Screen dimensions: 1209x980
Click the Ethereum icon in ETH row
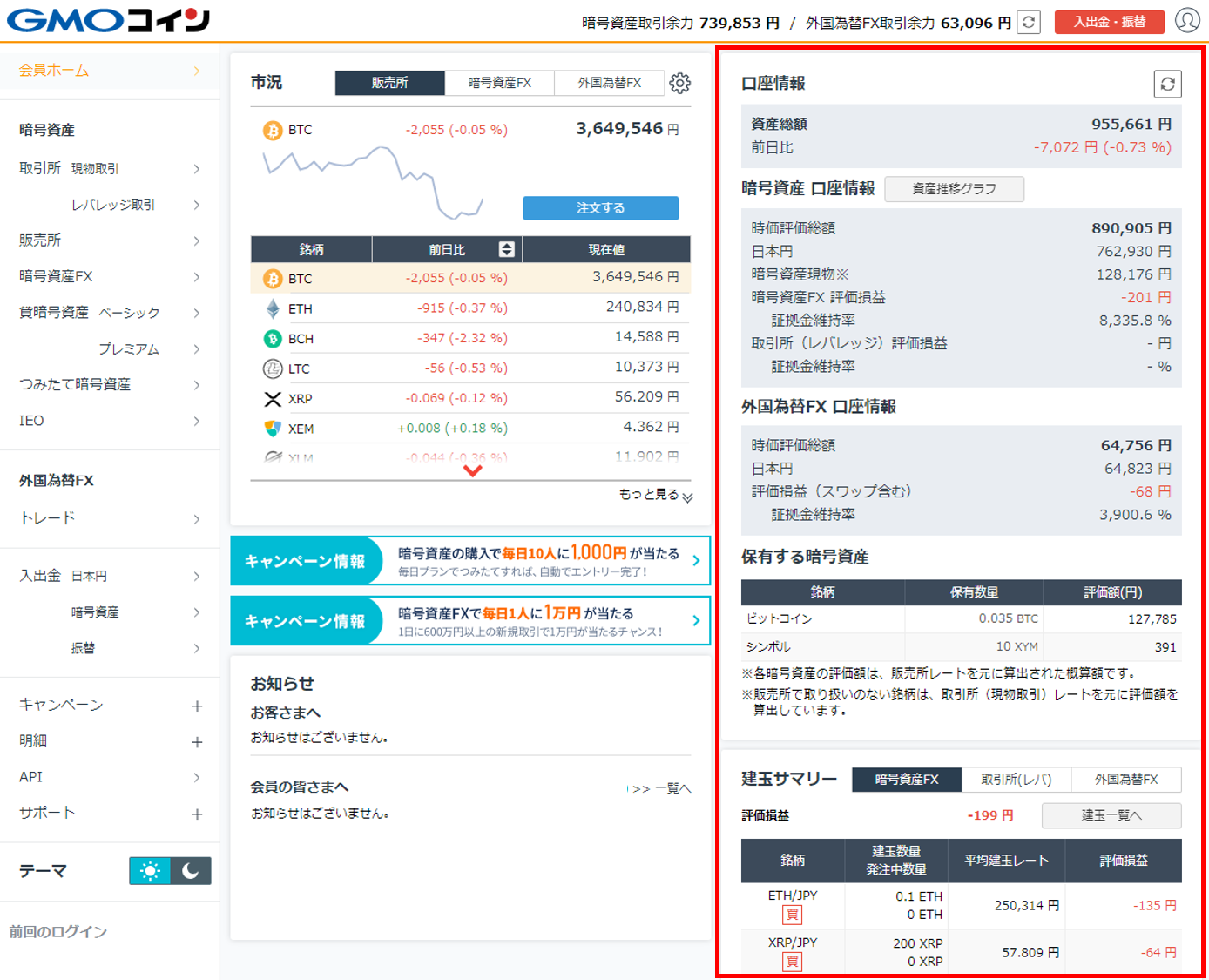point(273,308)
